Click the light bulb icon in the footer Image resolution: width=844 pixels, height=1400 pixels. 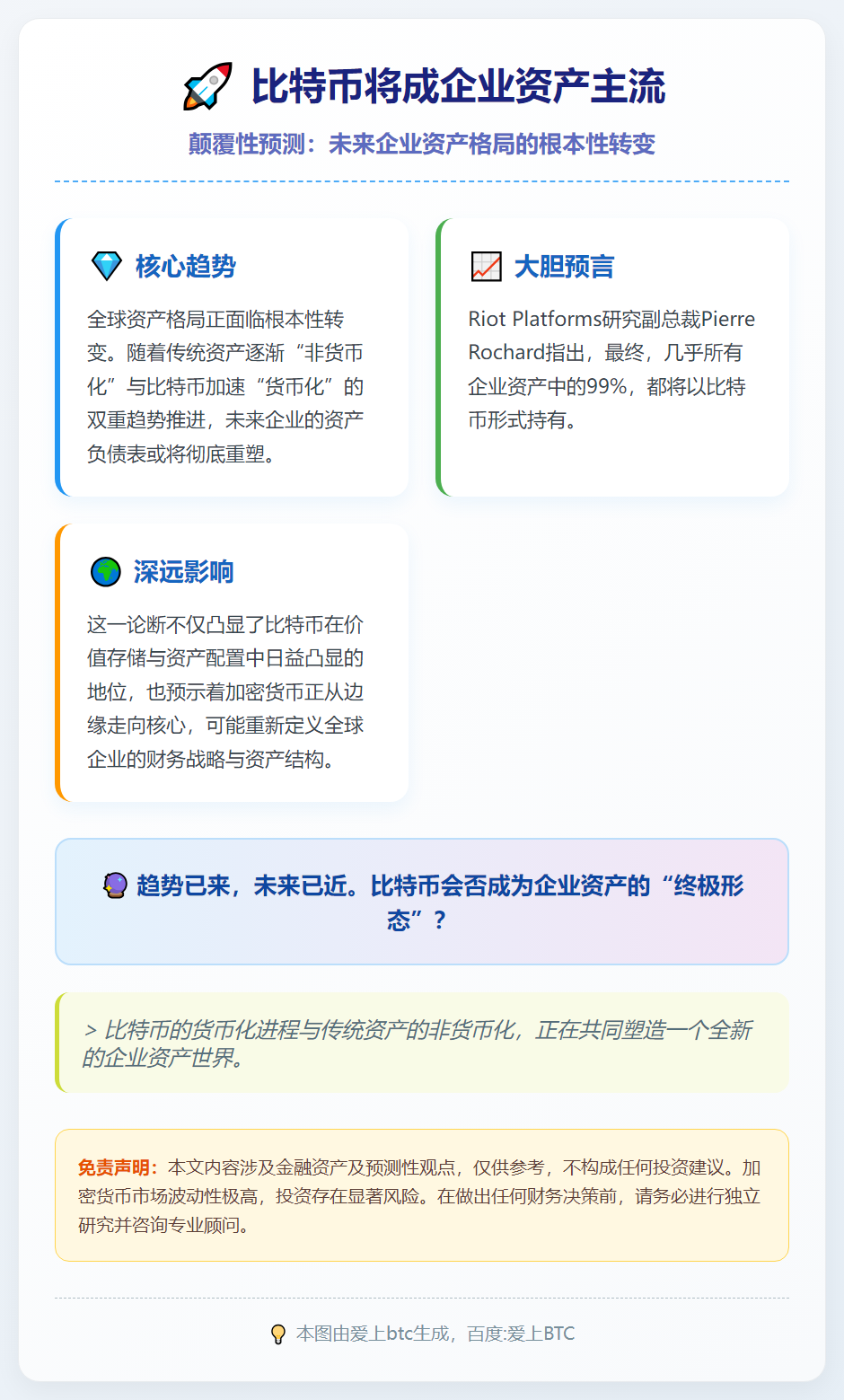click(278, 1334)
